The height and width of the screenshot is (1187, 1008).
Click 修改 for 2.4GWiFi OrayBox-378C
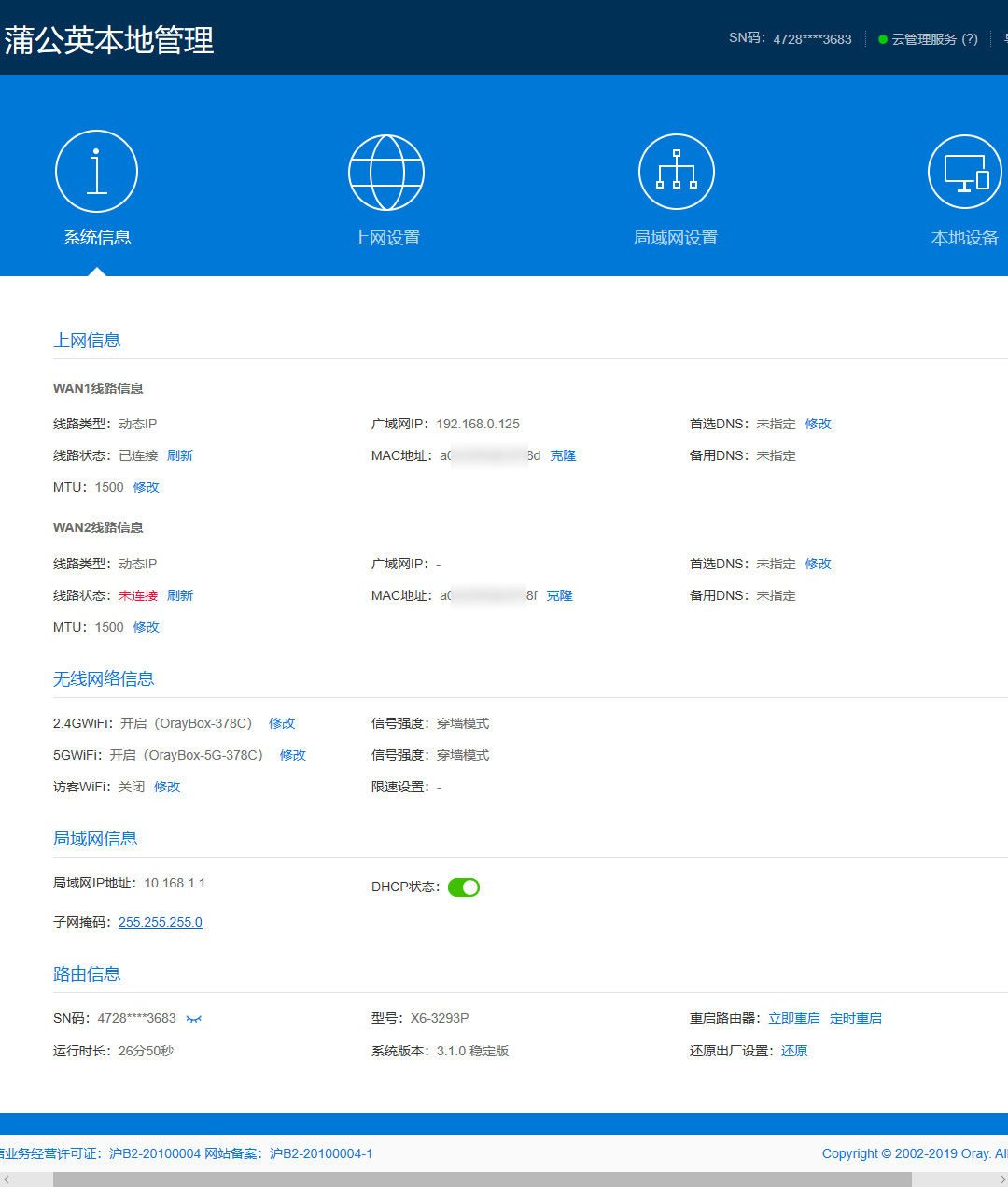[x=282, y=723]
